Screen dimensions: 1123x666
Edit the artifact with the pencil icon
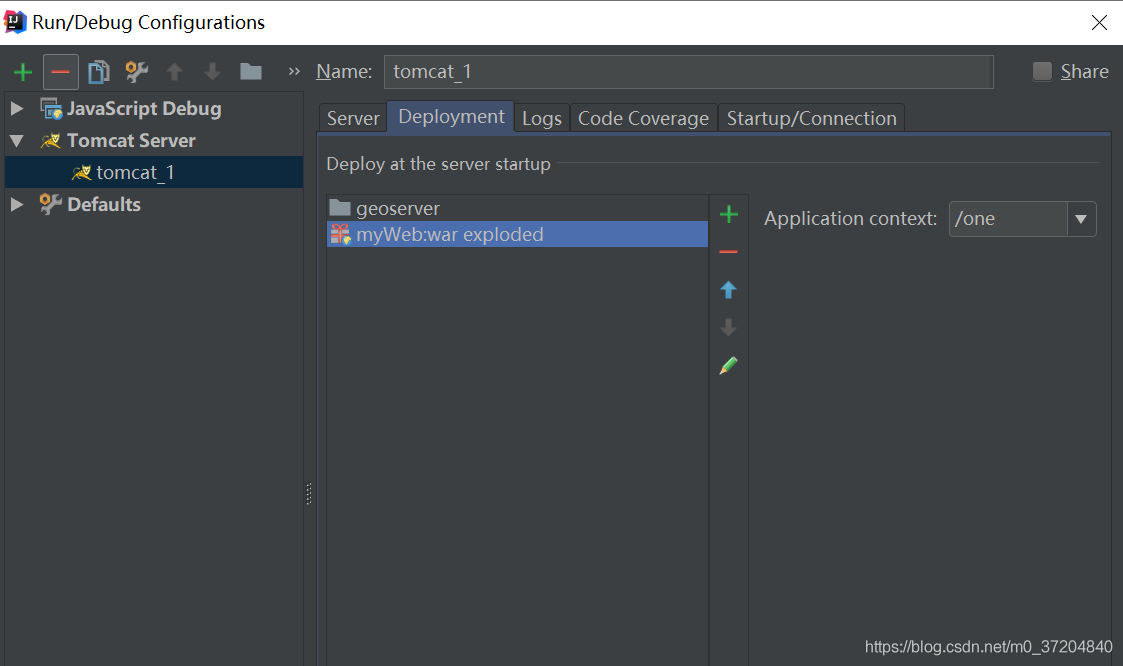(x=729, y=366)
